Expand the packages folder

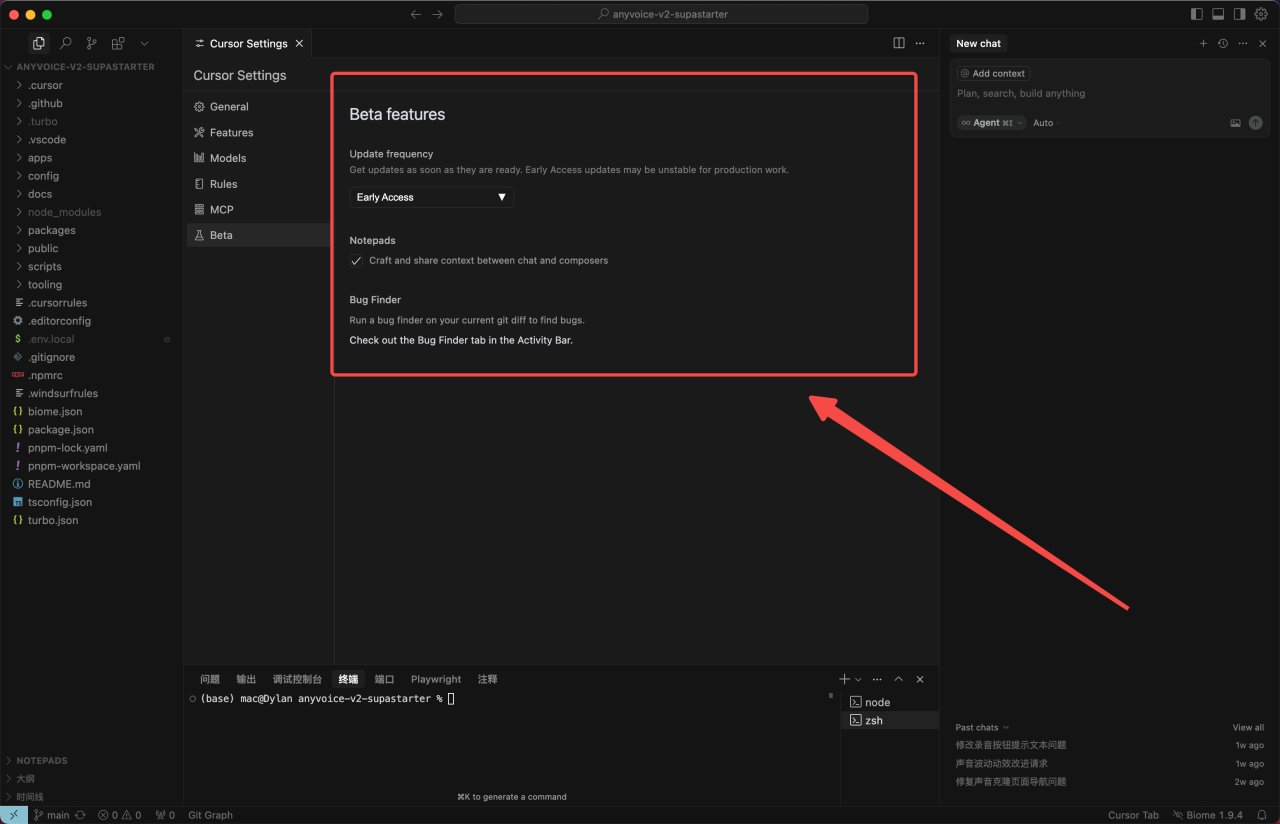coord(51,230)
